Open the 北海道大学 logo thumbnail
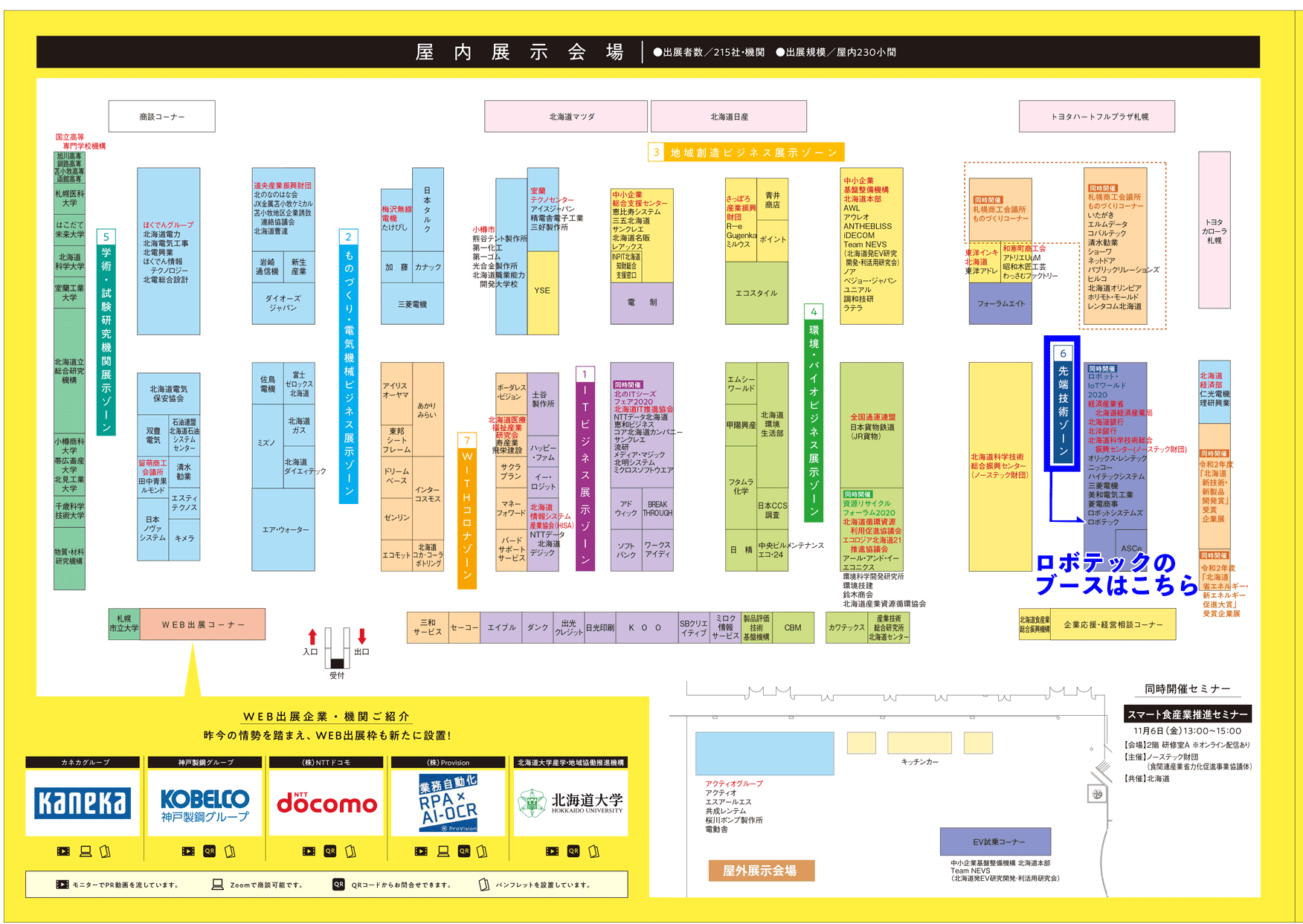Image resolution: width=1303 pixels, height=924 pixels. tap(571, 803)
